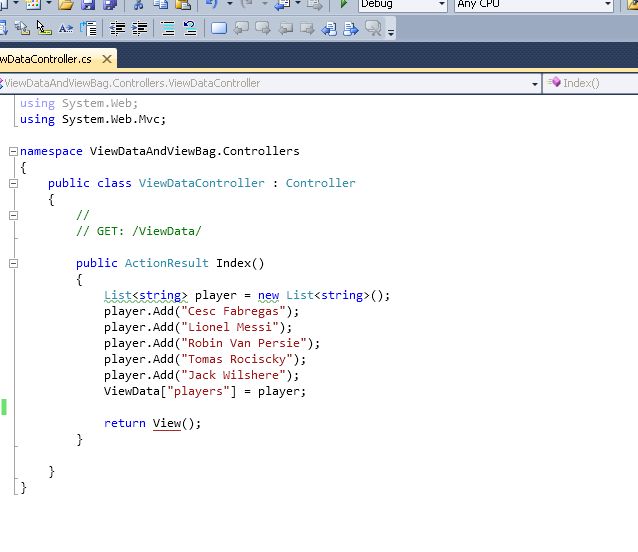
Task: Click the Increase Line Indent icon
Action: (x=140, y=28)
